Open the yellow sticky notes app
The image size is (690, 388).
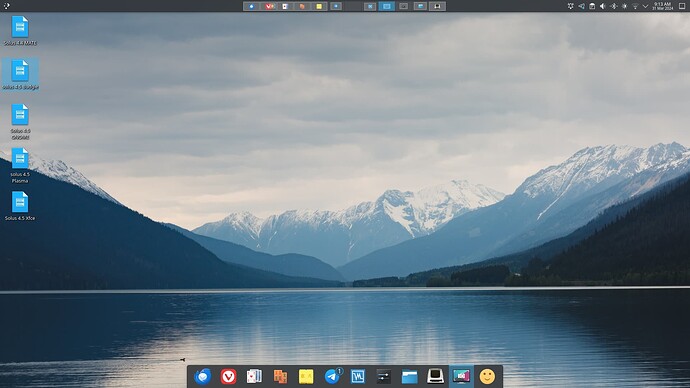click(306, 377)
